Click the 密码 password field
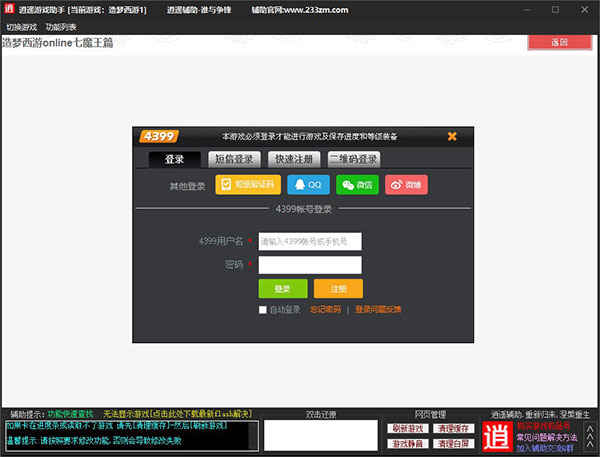The height and width of the screenshot is (457, 600). 310,265
